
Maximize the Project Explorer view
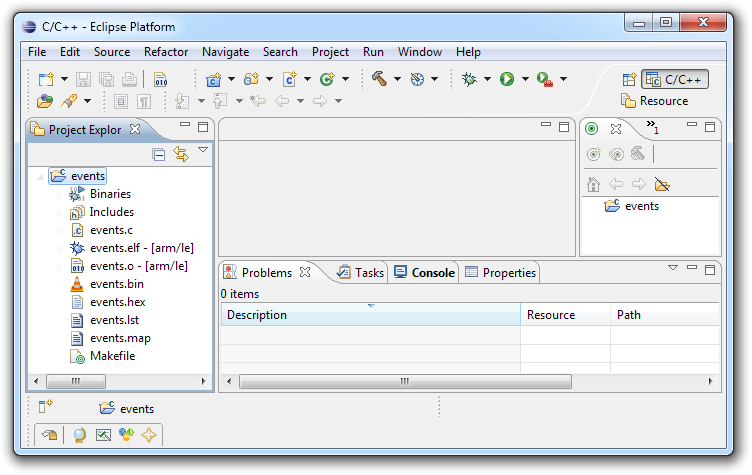point(203,127)
